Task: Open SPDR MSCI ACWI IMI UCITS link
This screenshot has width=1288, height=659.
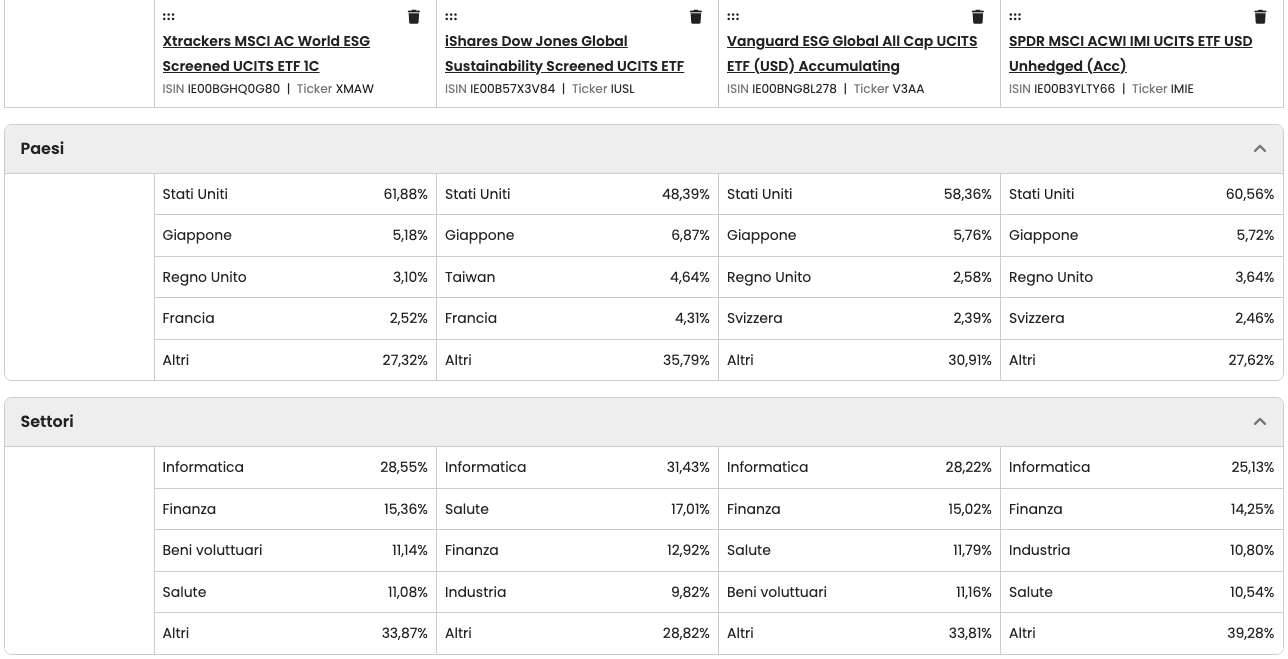Action: 1130,54
